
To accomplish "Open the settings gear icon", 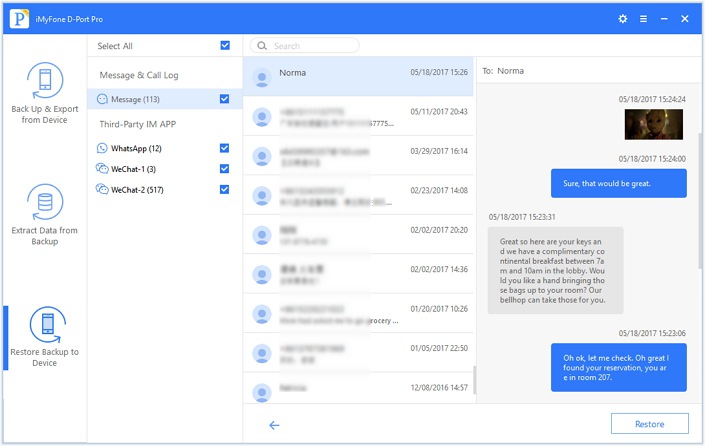I will coord(623,19).
